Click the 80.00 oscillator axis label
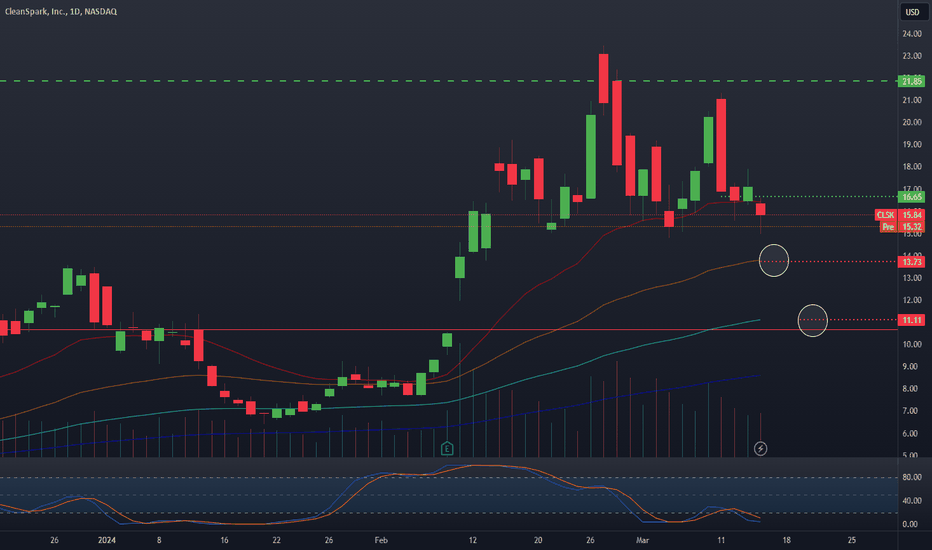Image resolution: width=932 pixels, height=550 pixels. pyautogui.click(x=912, y=477)
